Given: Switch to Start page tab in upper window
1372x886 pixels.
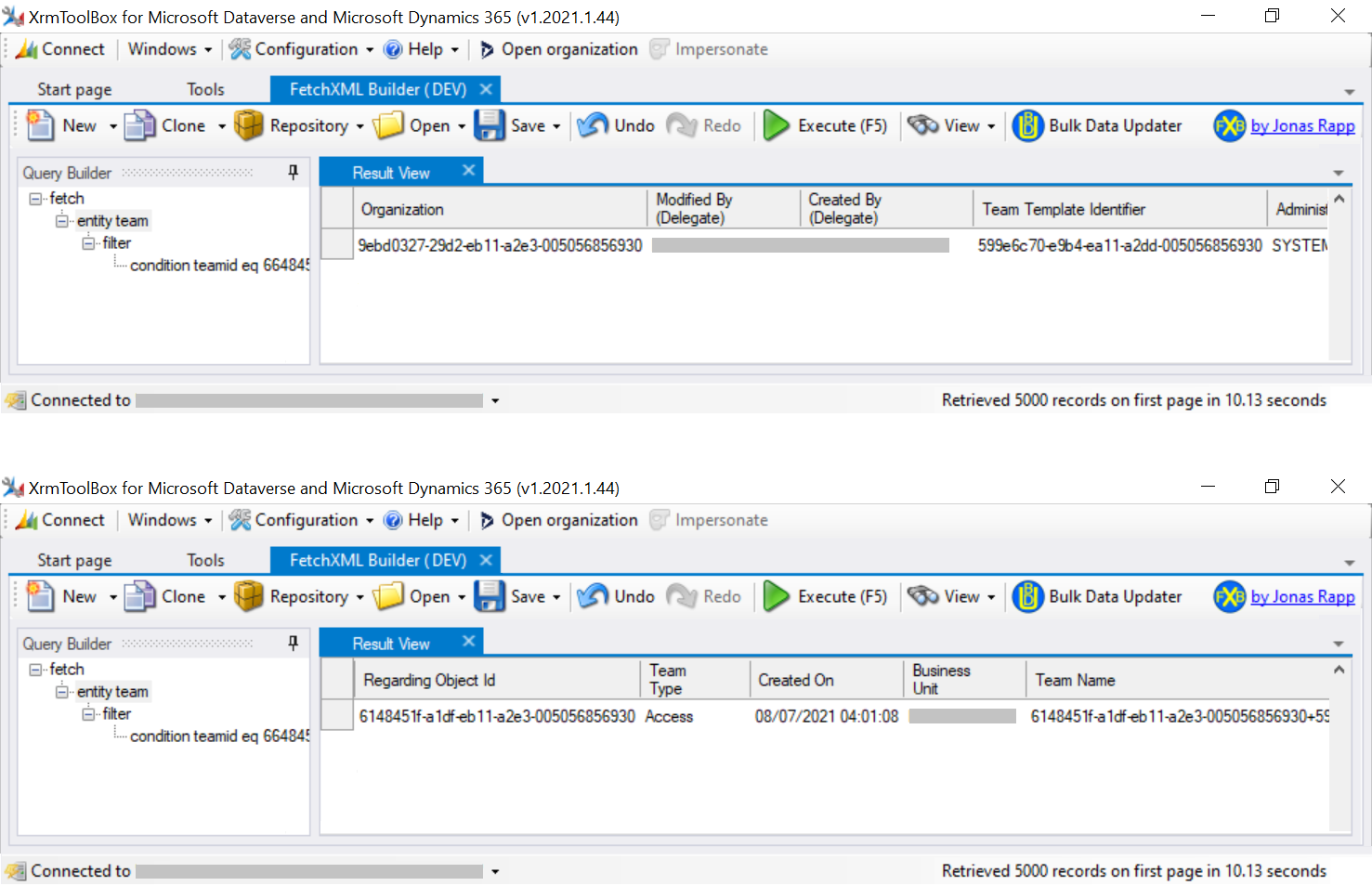Looking at the screenshot, I should [x=74, y=89].
